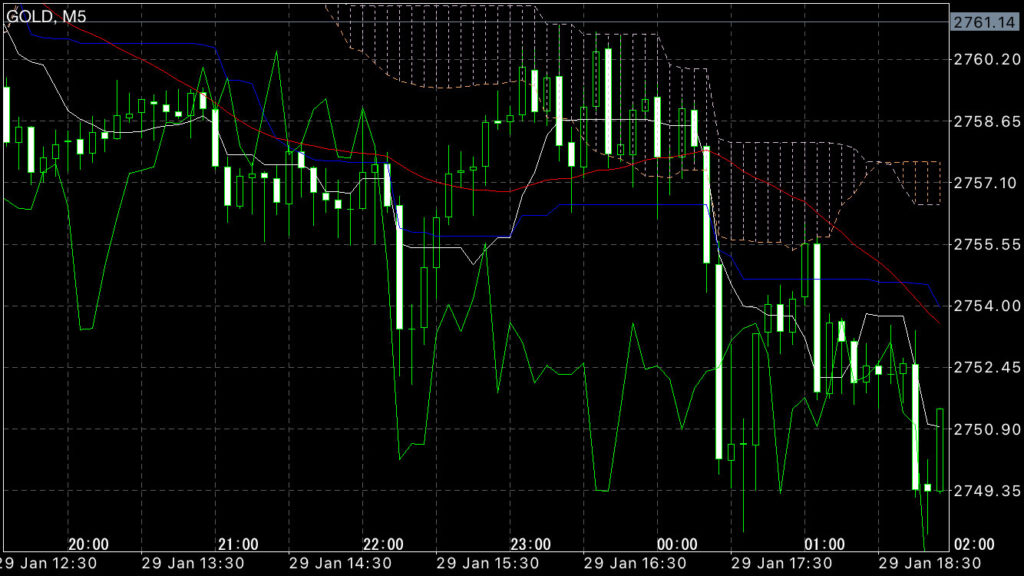This screenshot has height=576, width=1024.
Task: Click the 2752.45 price level label
Action: pos(984,368)
